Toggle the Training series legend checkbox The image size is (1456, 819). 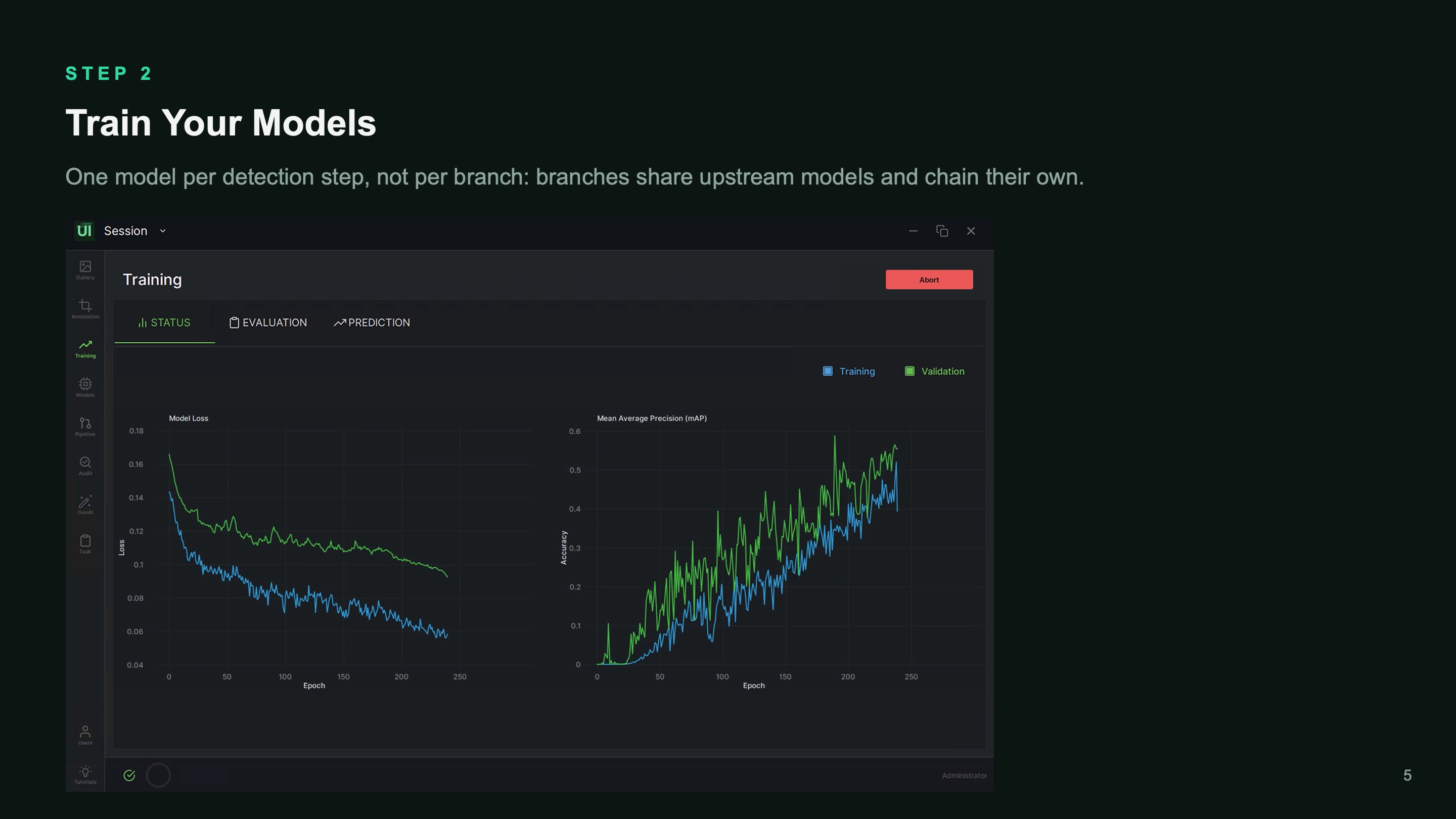pos(828,372)
